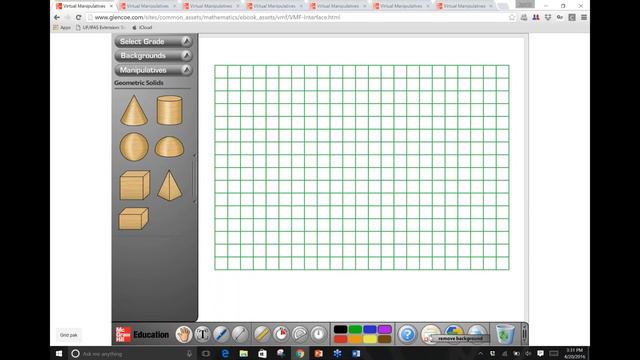640x360 pixels.
Task: Click the Cortana Ask me anything box
Action: pos(131,353)
